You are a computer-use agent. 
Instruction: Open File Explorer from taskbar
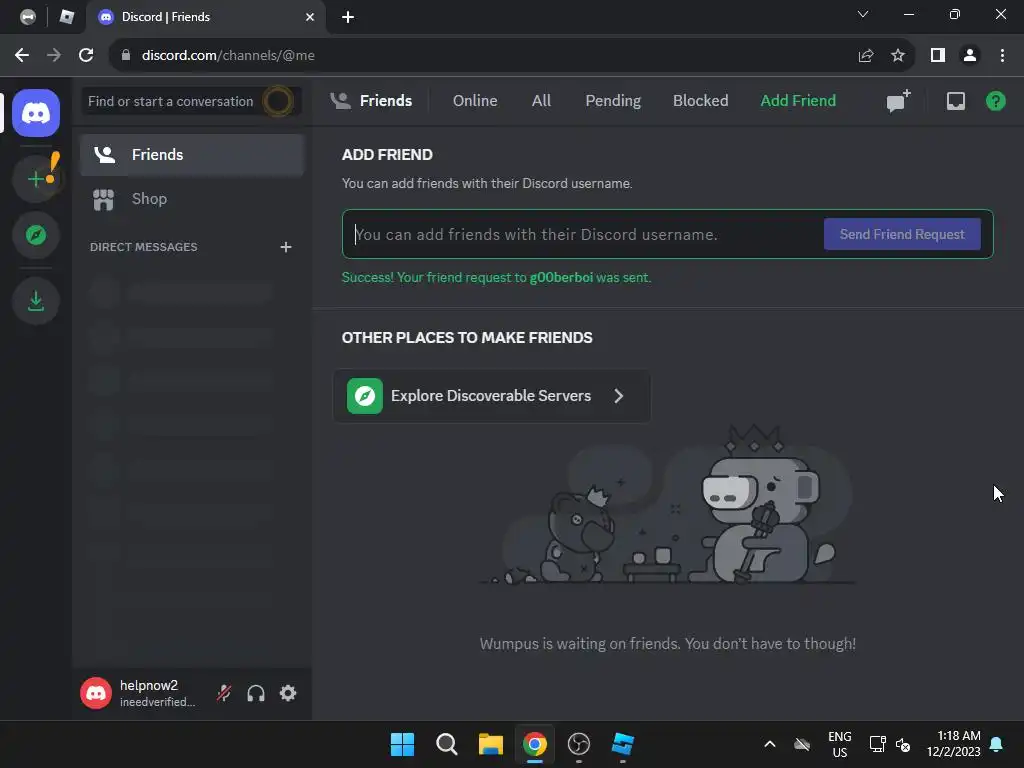(490, 744)
